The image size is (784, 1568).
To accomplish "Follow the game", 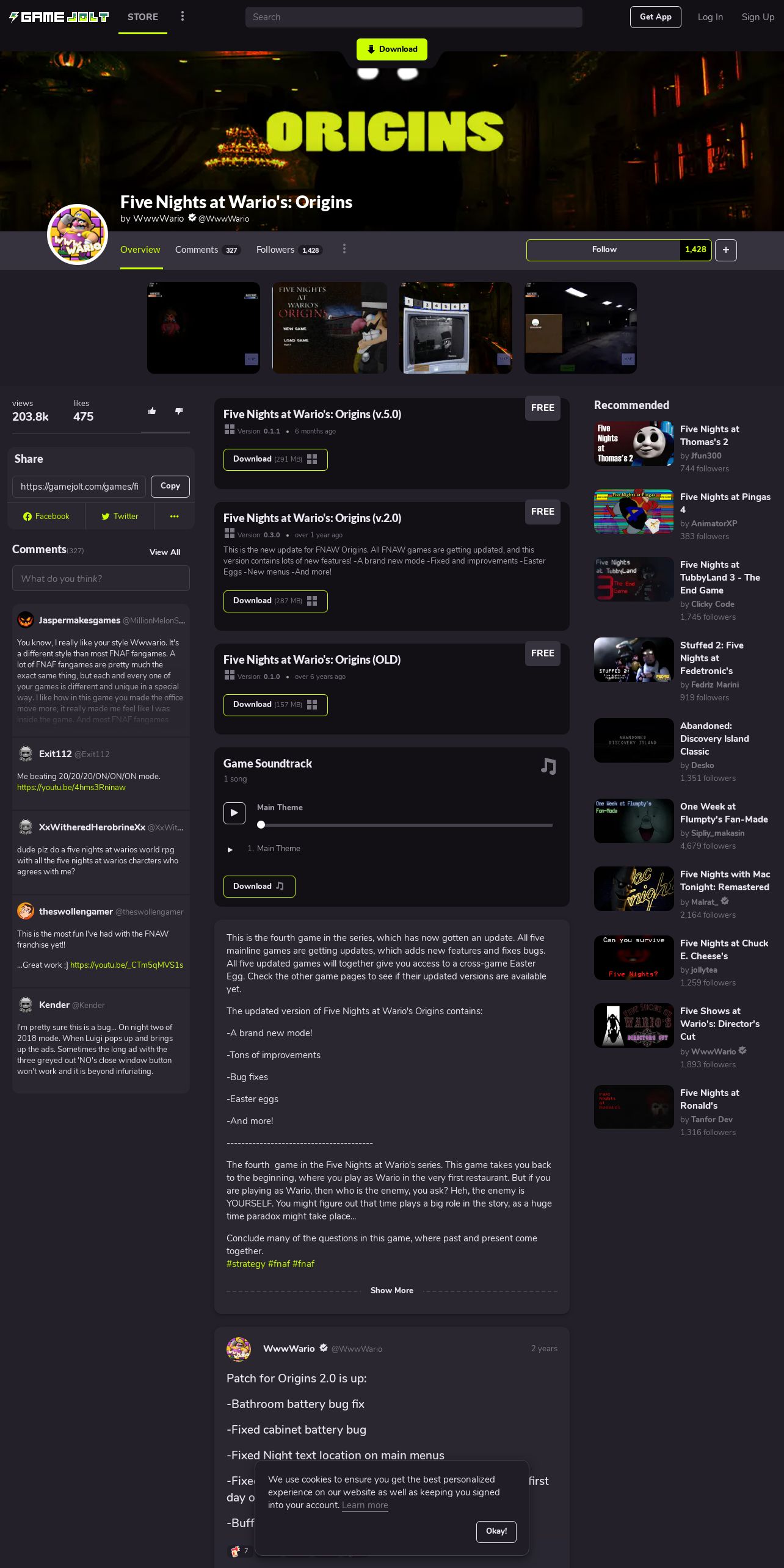I will click(604, 250).
